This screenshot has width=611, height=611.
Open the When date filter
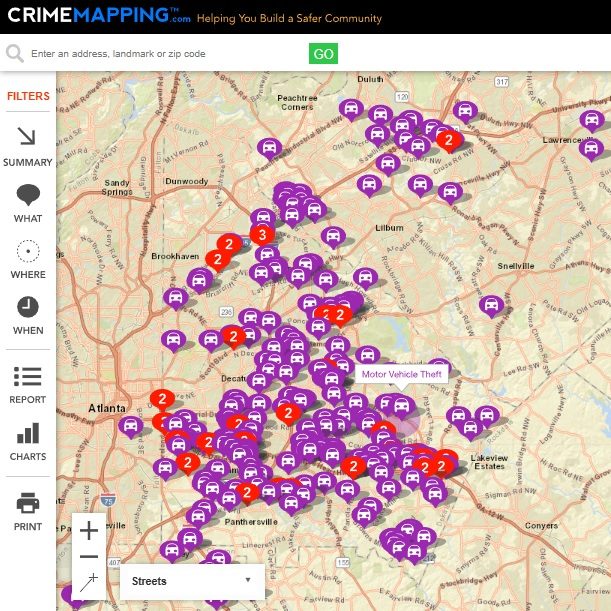point(28,314)
